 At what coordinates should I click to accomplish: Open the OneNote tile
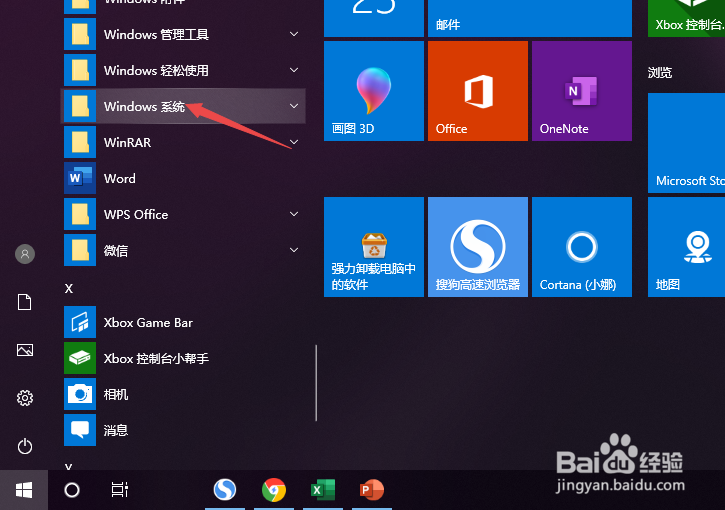tap(582, 91)
